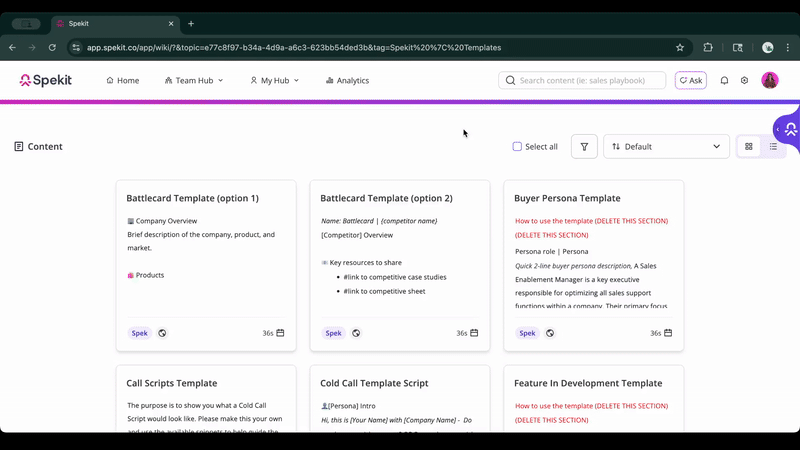The image size is (800, 450).
Task: Open browser extensions puzzle icon
Action: click(708, 47)
